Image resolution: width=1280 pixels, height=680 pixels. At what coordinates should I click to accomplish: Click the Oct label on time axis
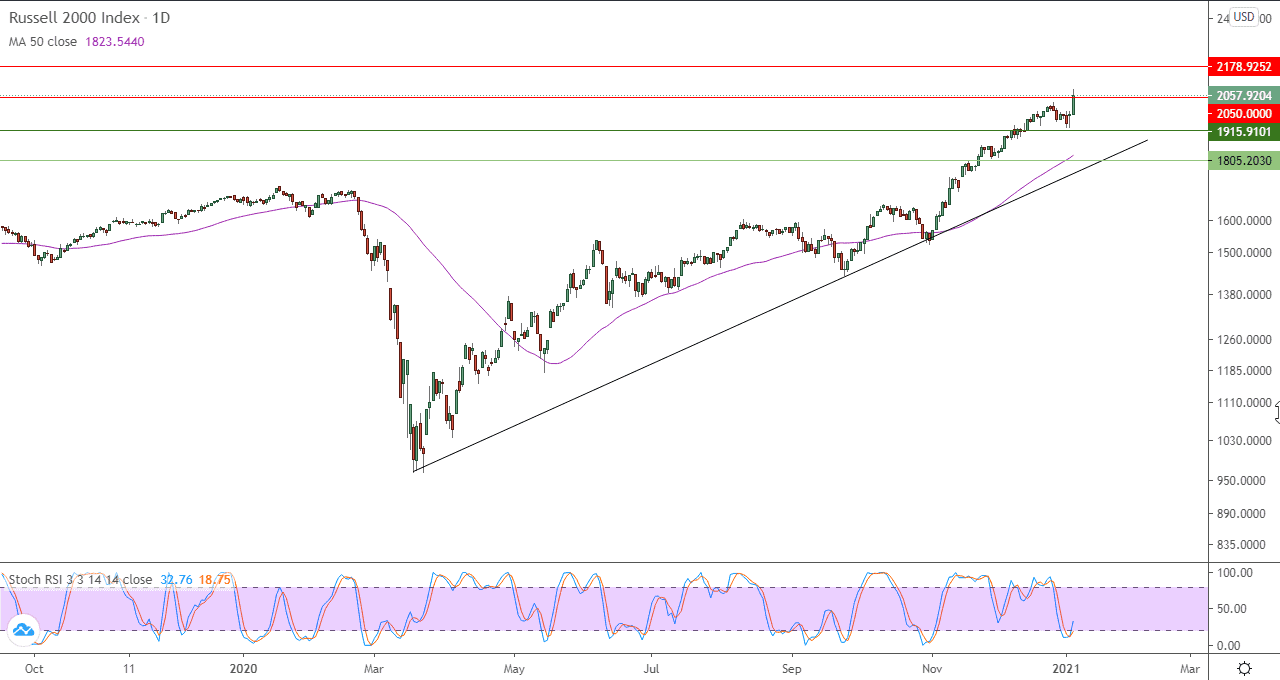pos(33,668)
